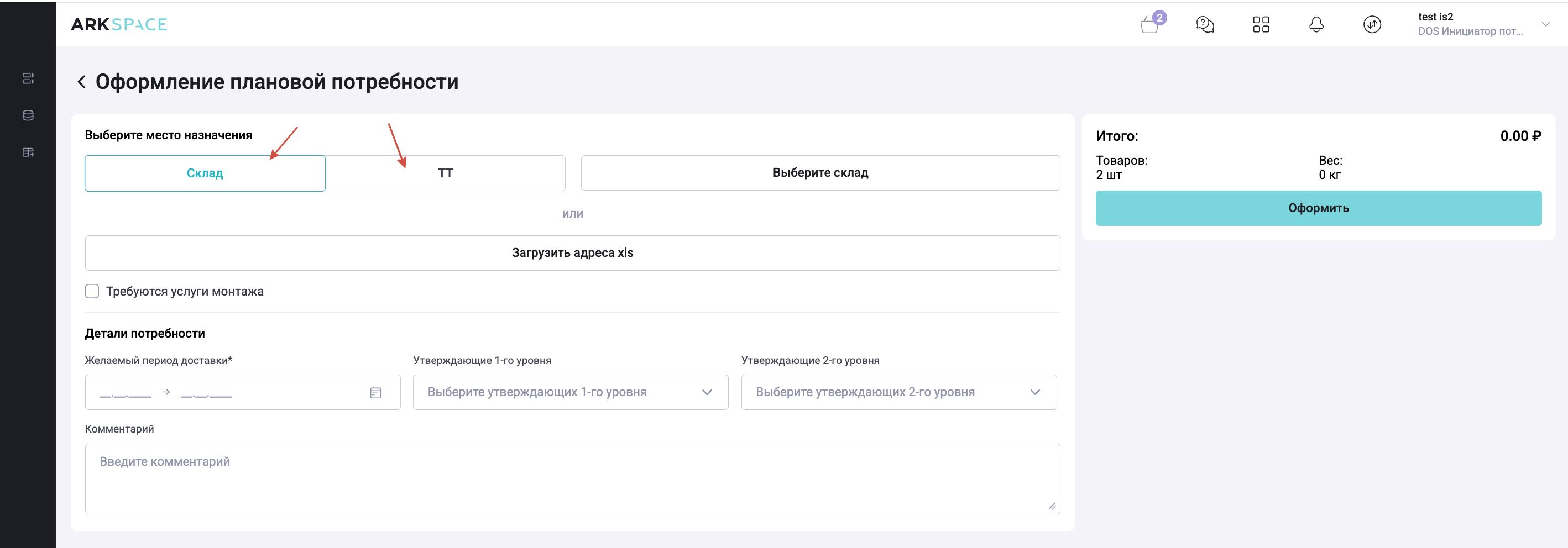1568x548 pixels.
Task: Switch to 'ТТ' destination option
Action: point(445,173)
